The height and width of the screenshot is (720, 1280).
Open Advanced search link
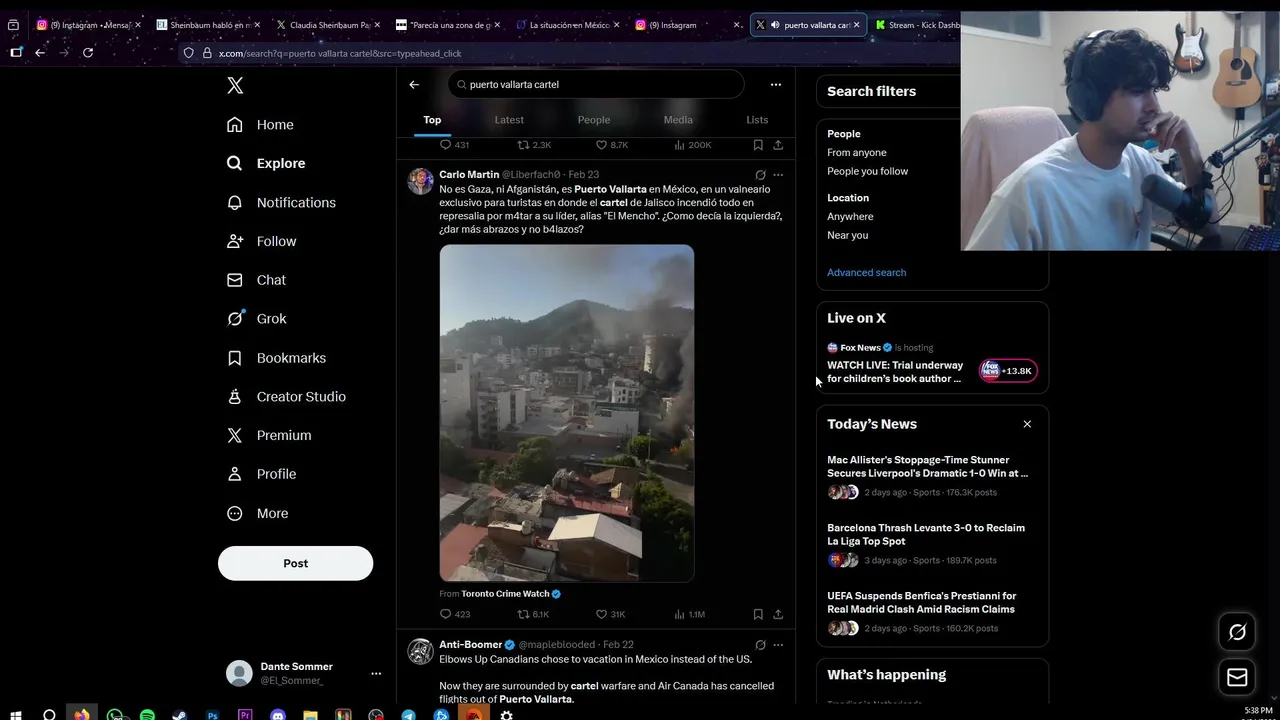[867, 273]
